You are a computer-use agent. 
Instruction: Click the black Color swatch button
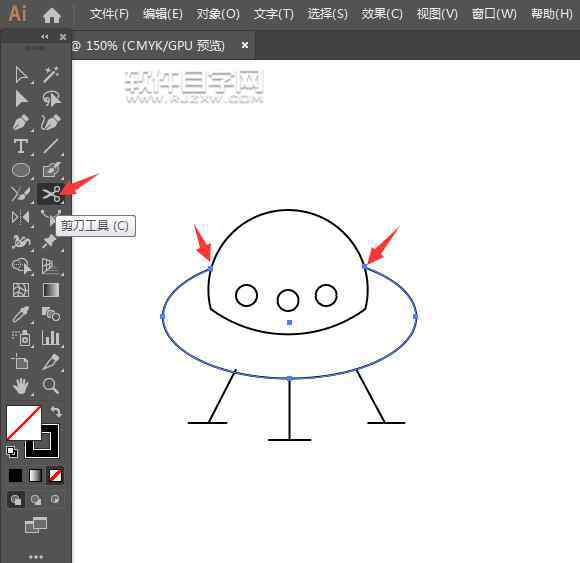[16, 476]
